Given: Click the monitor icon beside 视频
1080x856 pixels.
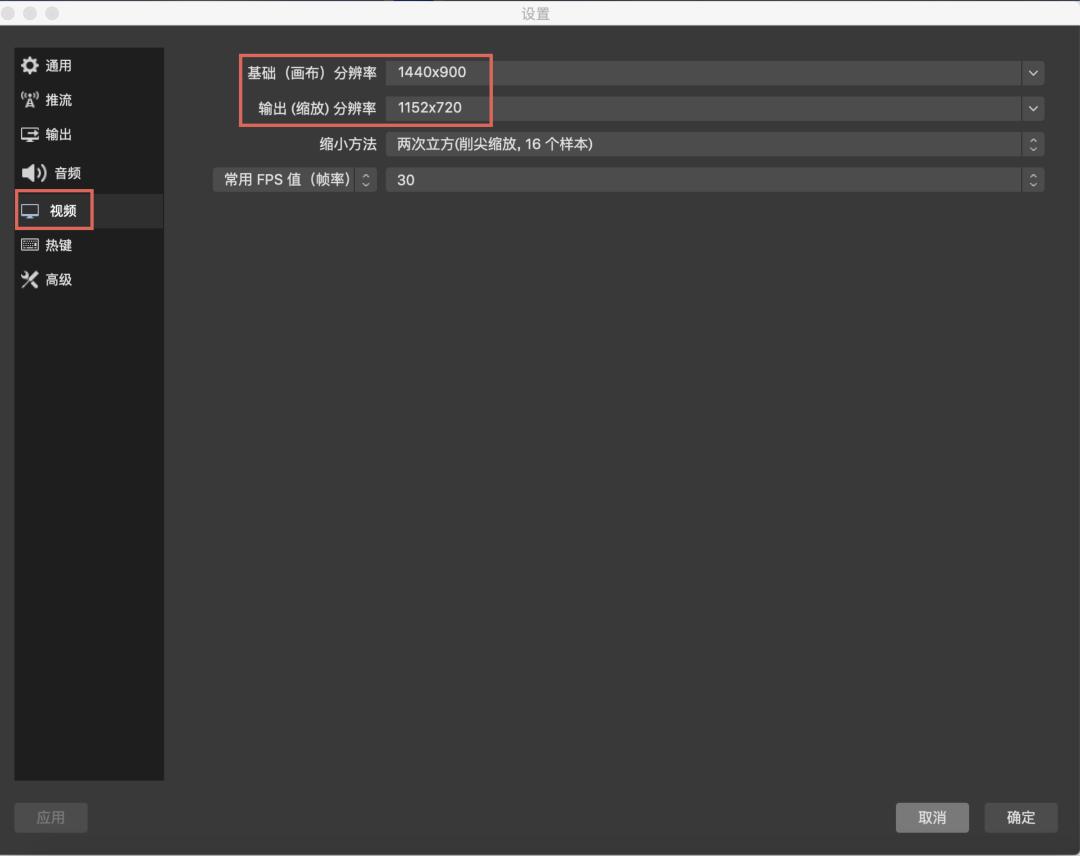Looking at the screenshot, I should click(x=29, y=210).
